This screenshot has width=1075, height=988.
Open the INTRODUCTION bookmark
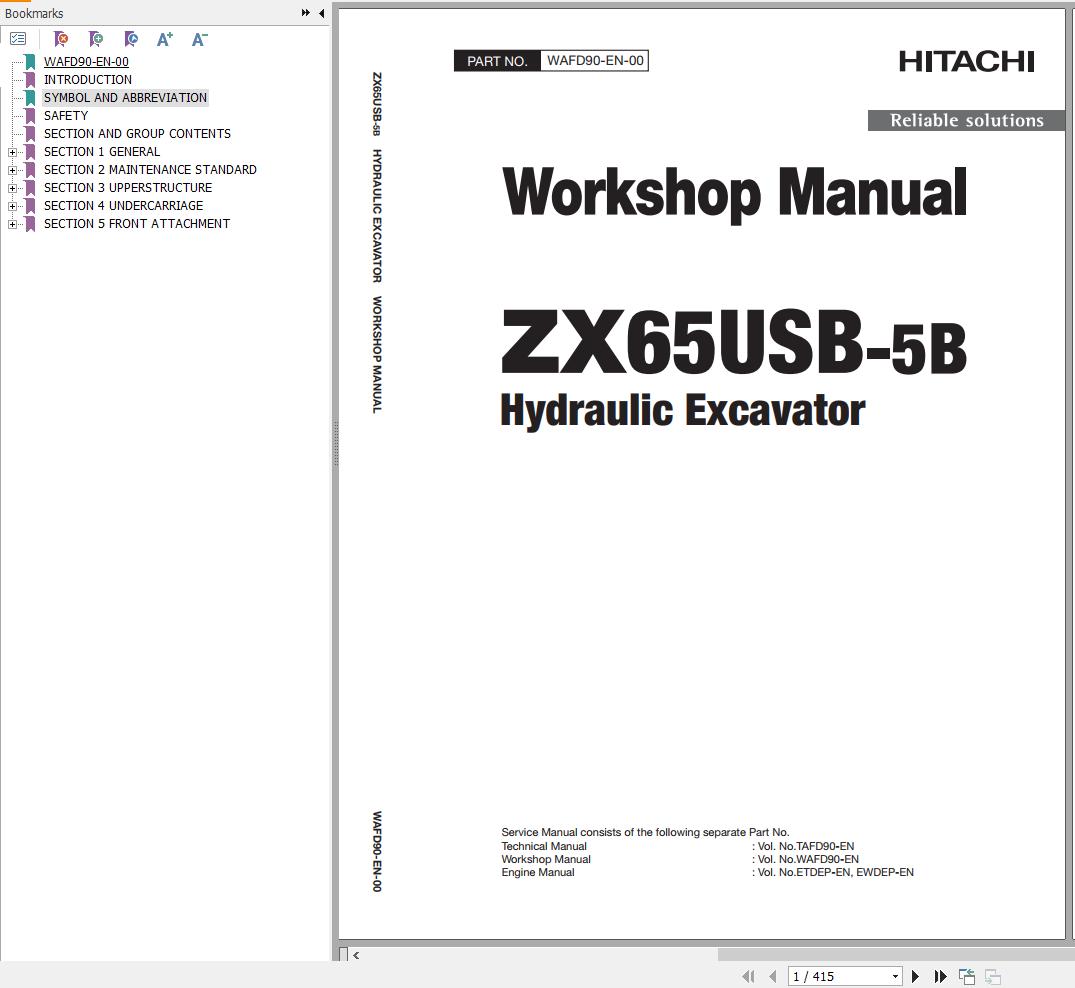click(88, 80)
